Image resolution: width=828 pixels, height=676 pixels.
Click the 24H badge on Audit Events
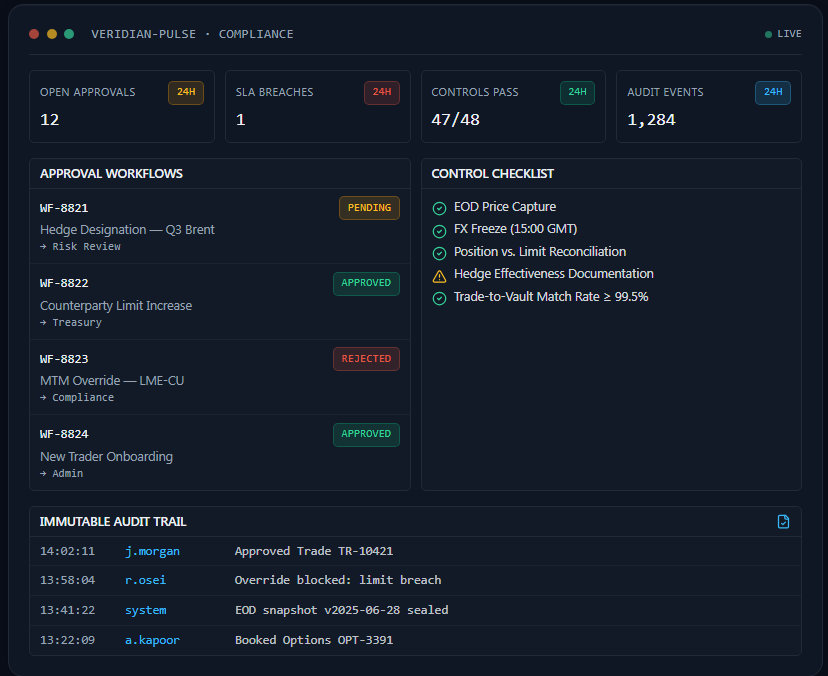tap(773, 92)
